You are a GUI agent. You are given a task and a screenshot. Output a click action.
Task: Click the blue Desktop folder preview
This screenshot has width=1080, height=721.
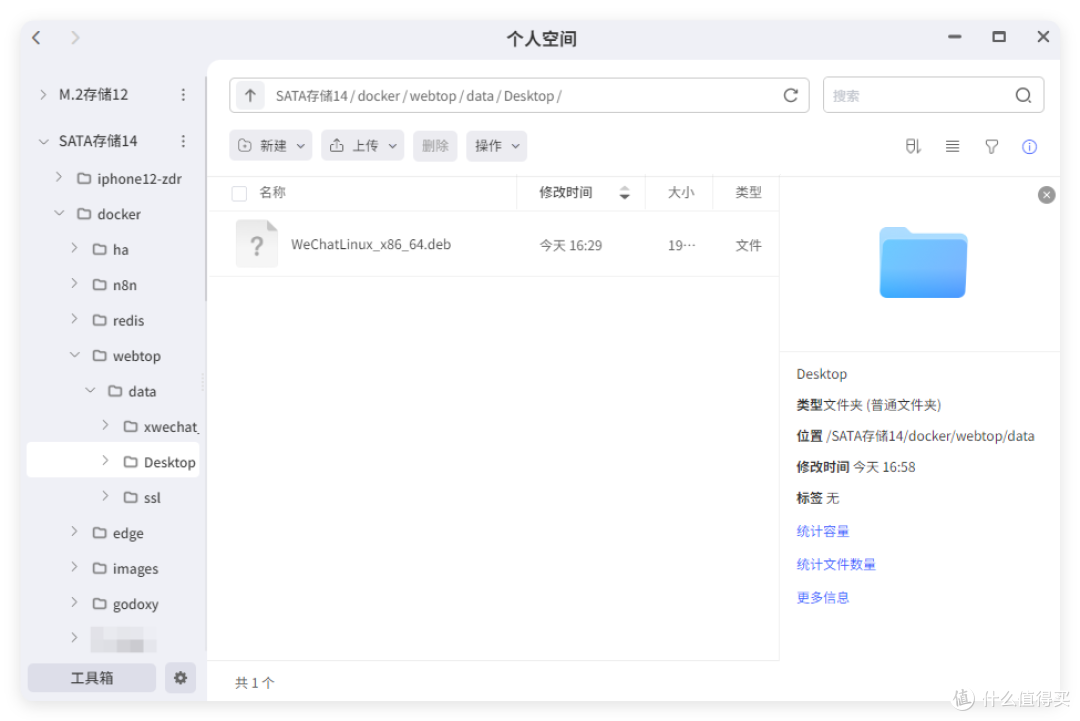(923, 262)
